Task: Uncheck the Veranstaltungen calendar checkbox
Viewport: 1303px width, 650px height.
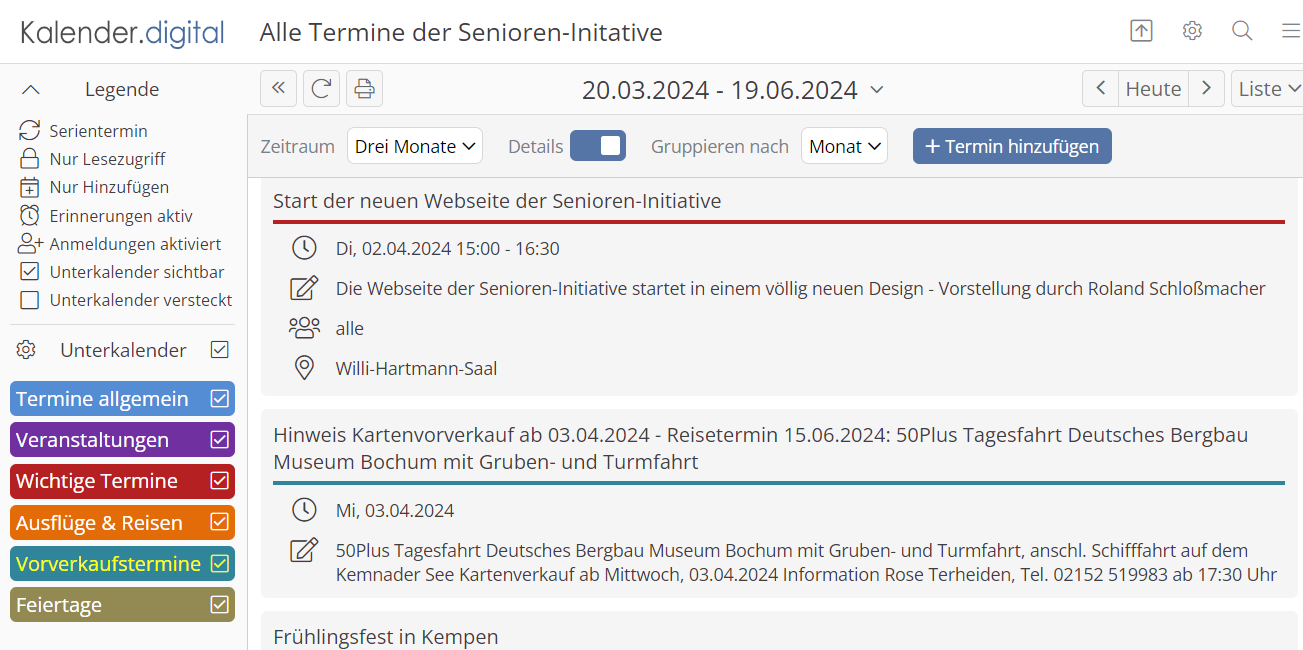Action: click(x=220, y=440)
